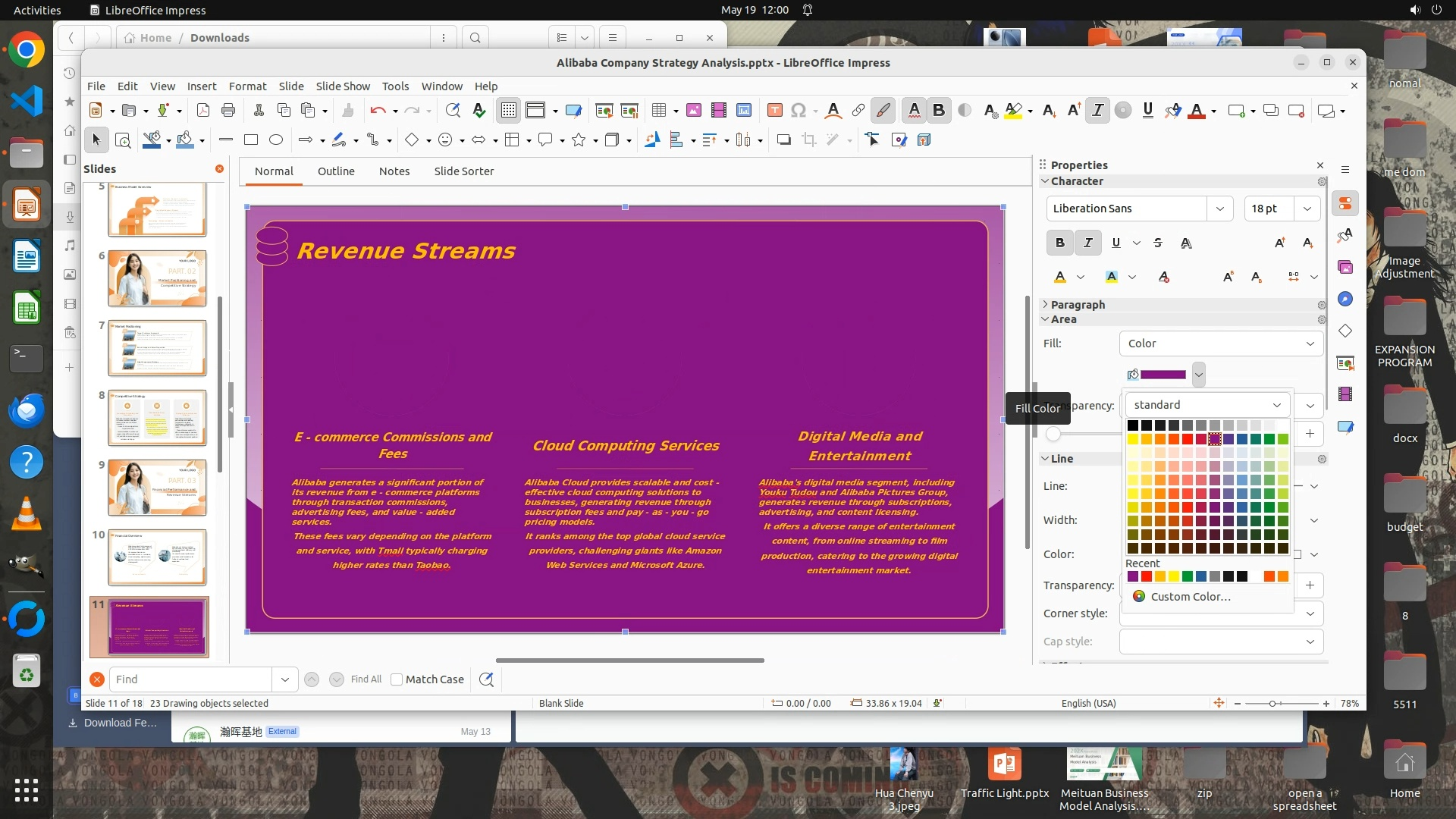Expand the Paragraph section
Image resolution: width=1456 pixels, height=819 pixels.
(1077, 304)
